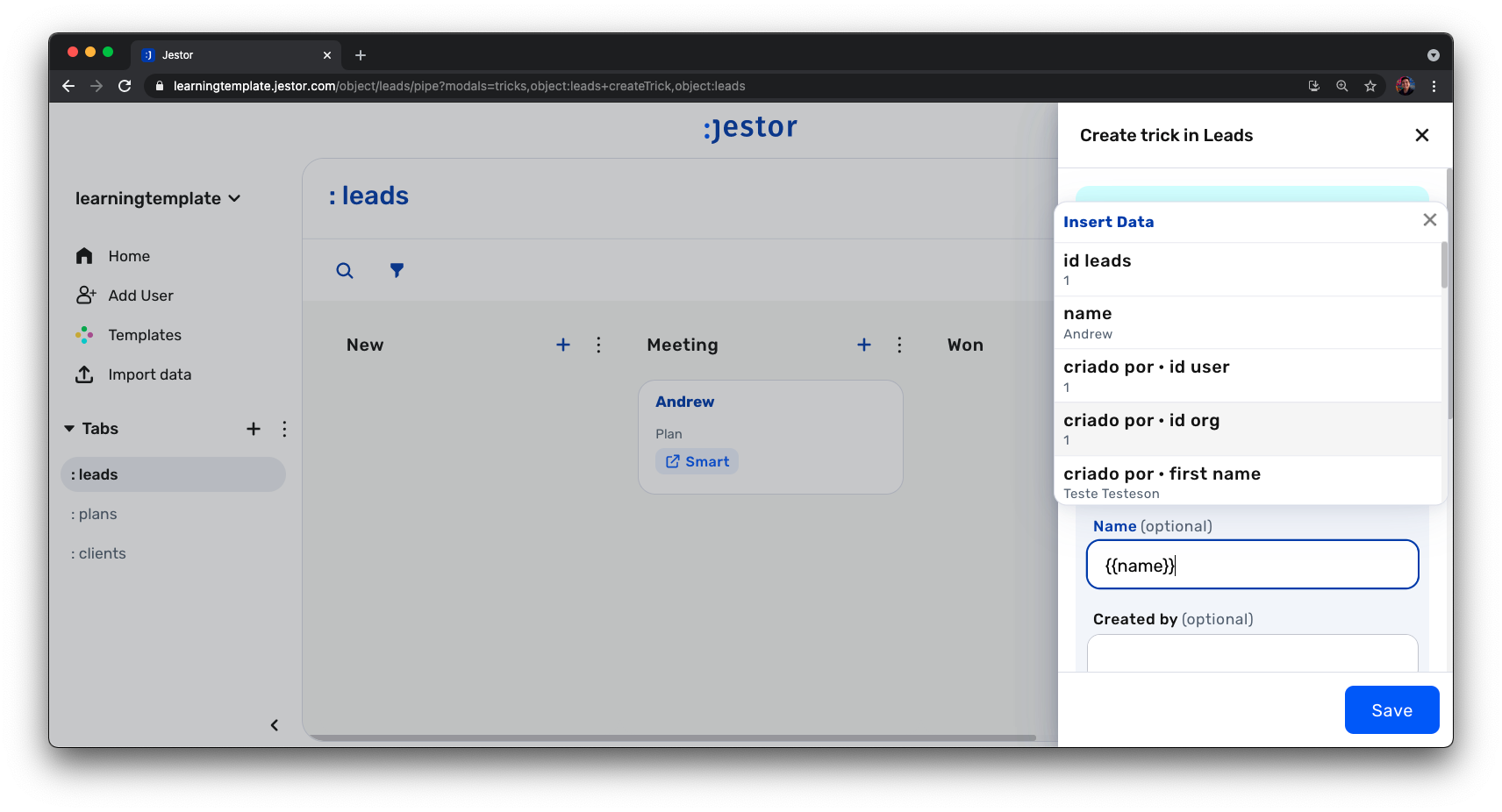The height and width of the screenshot is (812, 1502).
Task: Click the Won column header
Action: coord(965,345)
